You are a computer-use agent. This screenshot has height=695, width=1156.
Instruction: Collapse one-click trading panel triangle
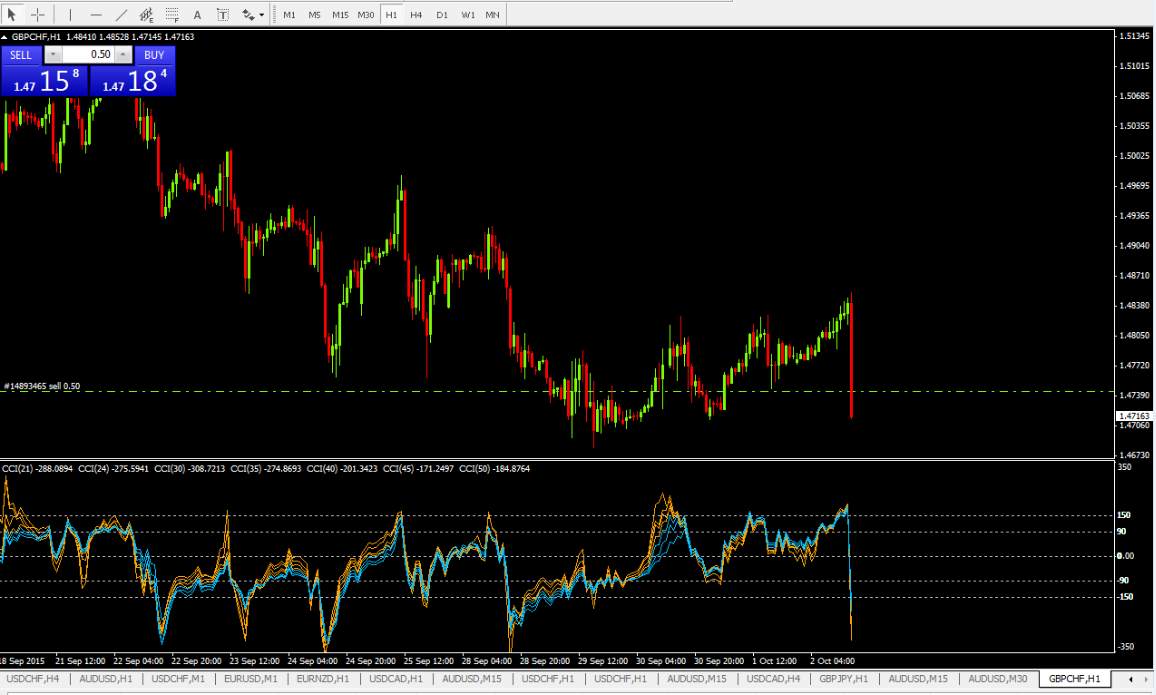tap(4, 37)
